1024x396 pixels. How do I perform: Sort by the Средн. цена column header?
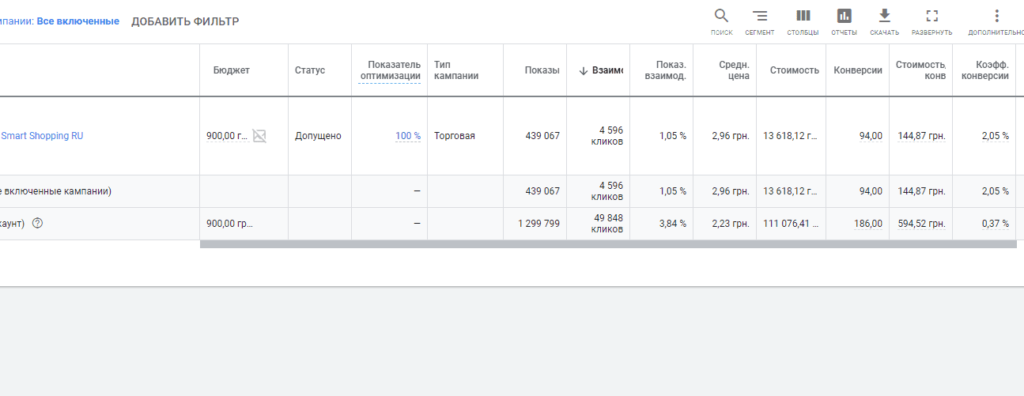tap(734, 71)
